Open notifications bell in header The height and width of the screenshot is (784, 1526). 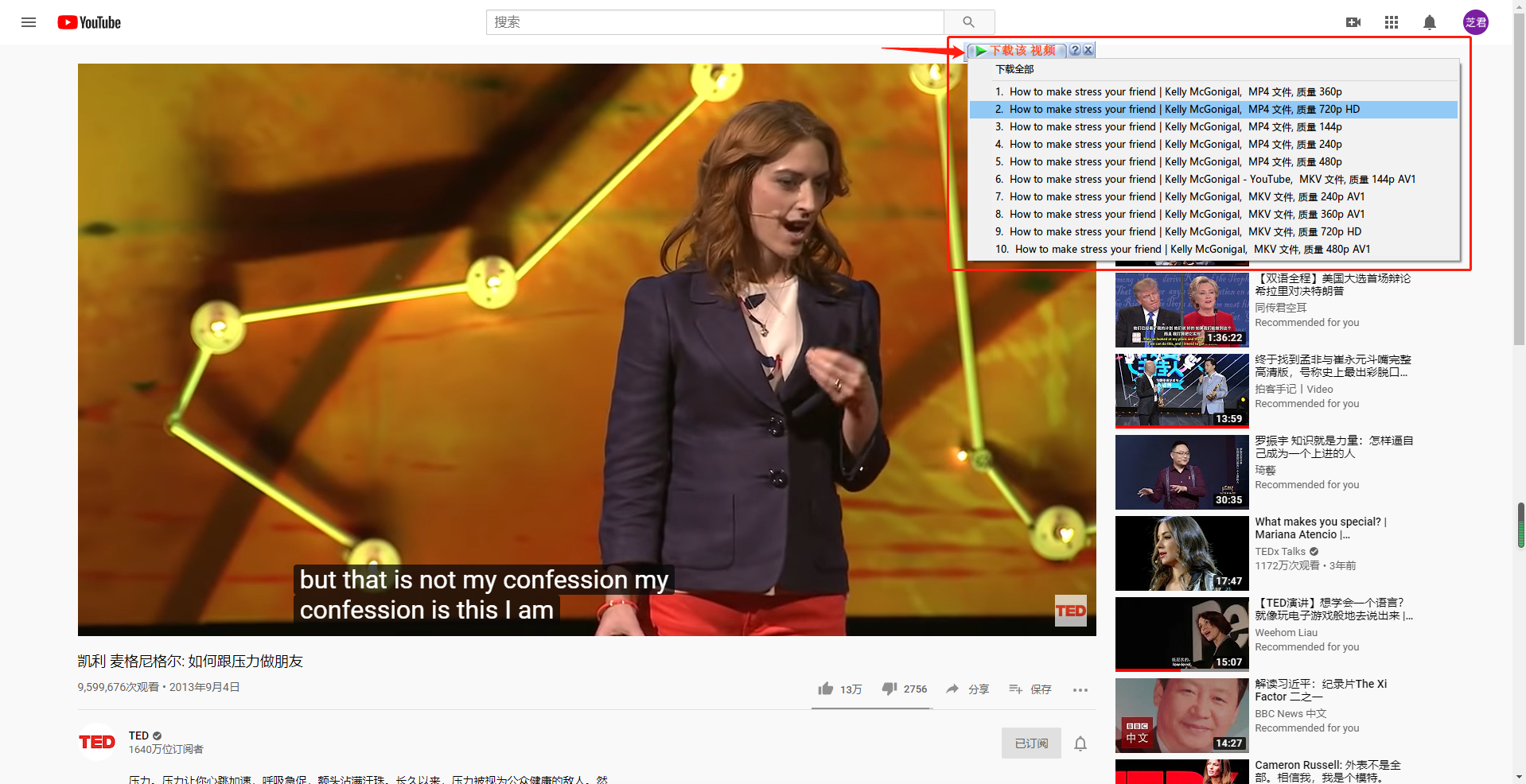point(1429,22)
